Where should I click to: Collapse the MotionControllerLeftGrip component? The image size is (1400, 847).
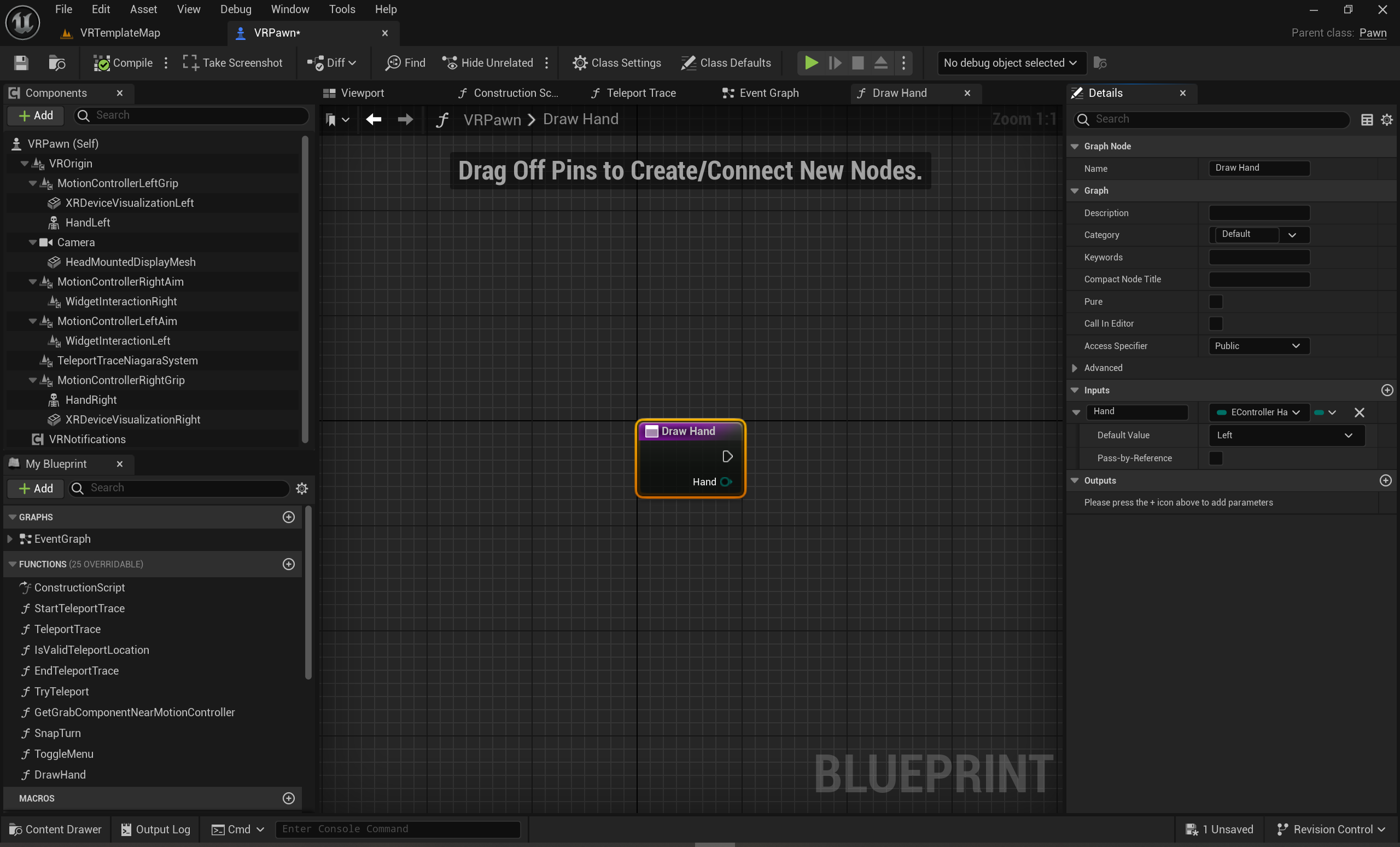click(32, 183)
